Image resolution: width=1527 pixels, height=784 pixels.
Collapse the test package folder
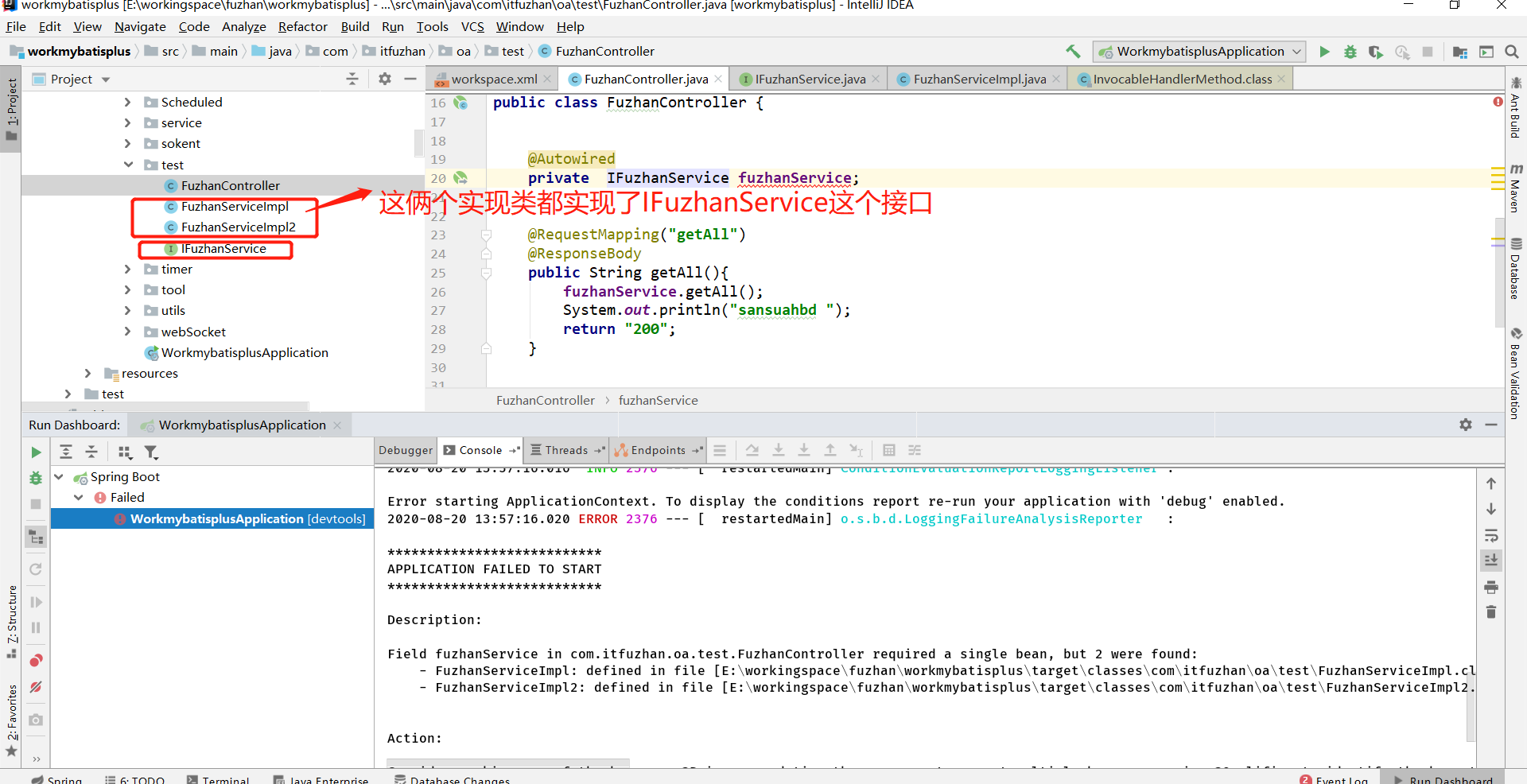tap(127, 165)
